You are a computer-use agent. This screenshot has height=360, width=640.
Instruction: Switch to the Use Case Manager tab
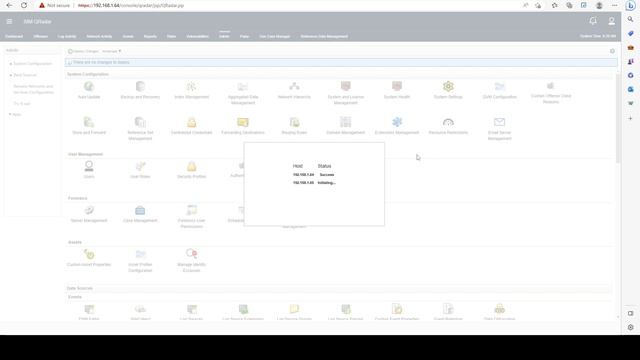coord(275,36)
